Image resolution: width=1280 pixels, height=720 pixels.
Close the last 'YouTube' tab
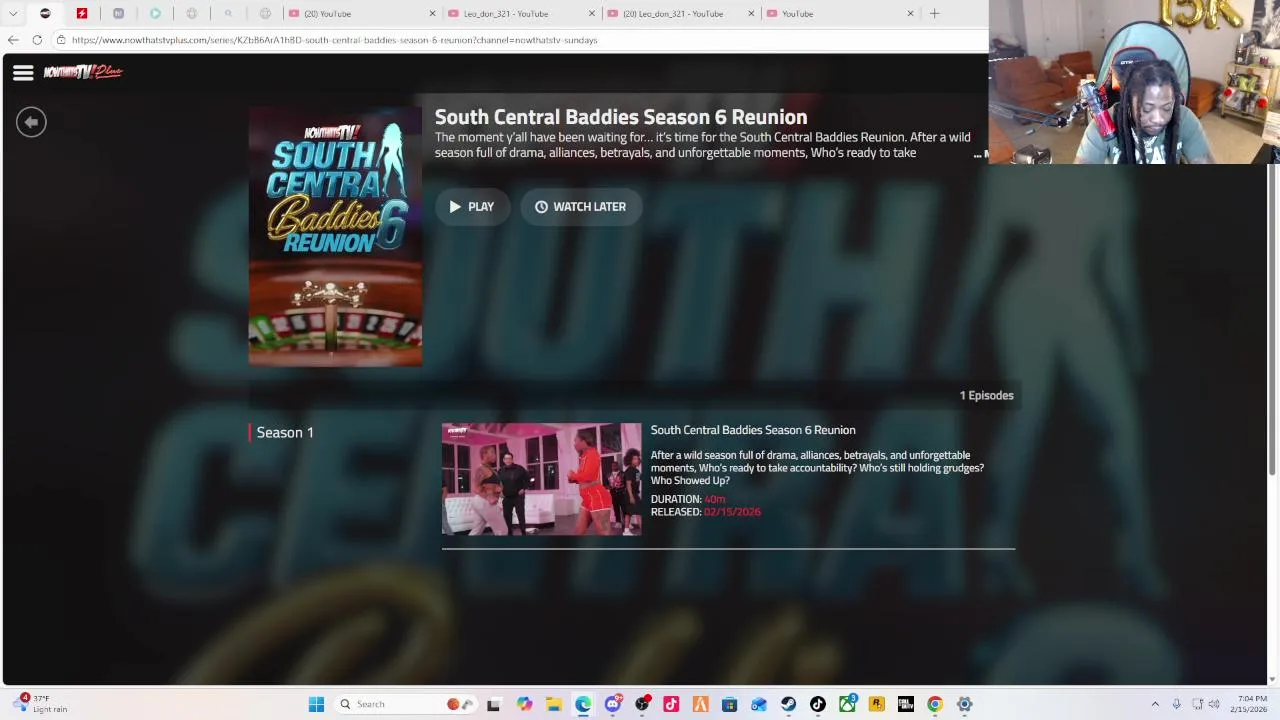(x=910, y=14)
